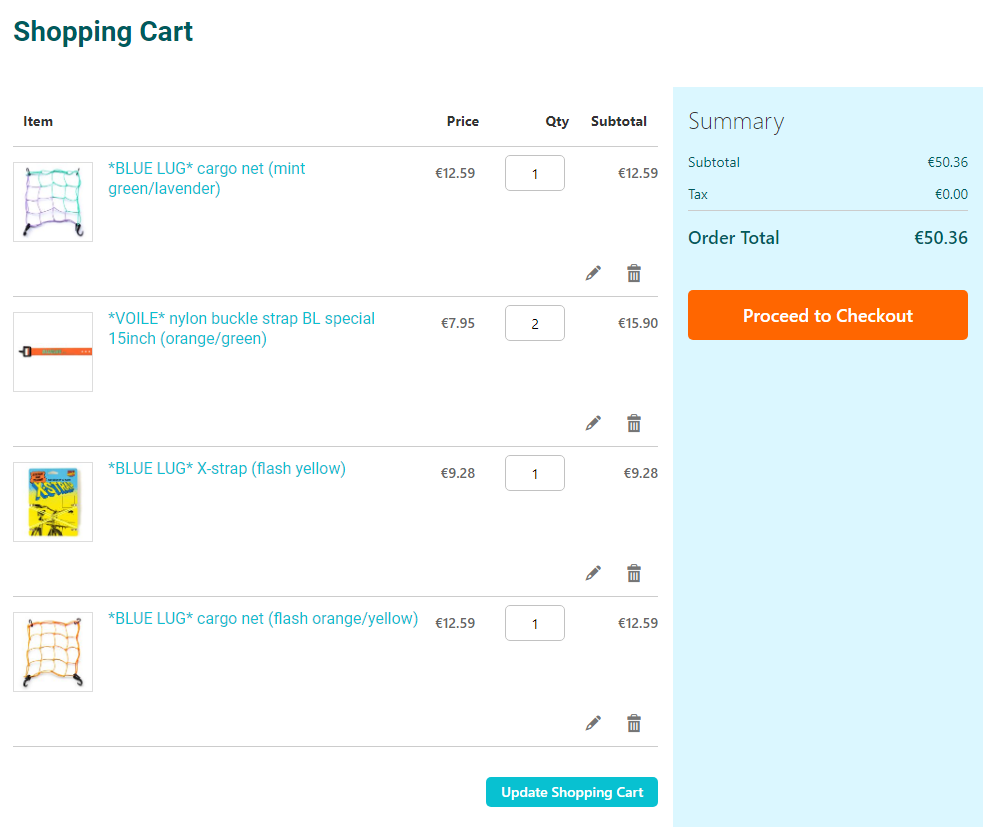Viewport: 983px width, 830px height.
Task: Edit the X-strap flash yellow item
Action: (x=593, y=573)
